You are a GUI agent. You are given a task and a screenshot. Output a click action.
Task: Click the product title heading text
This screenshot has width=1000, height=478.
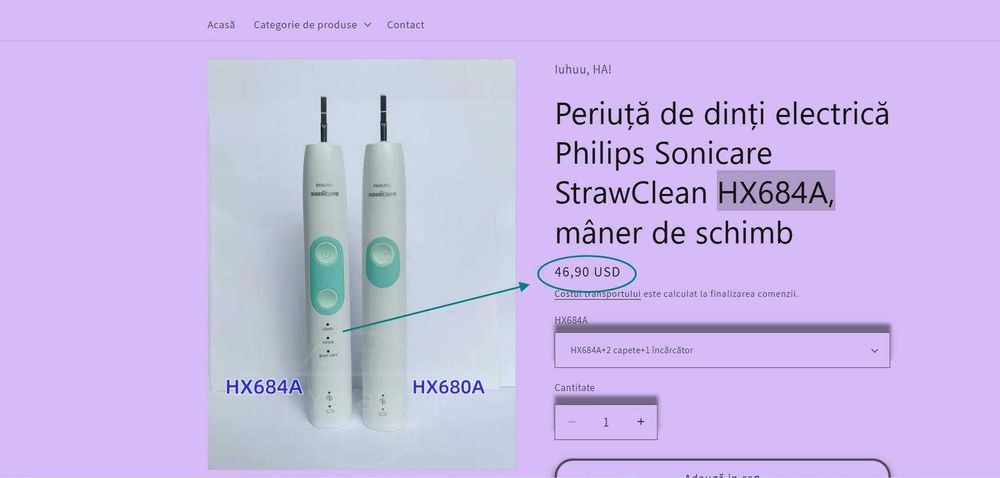coord(722,173)
